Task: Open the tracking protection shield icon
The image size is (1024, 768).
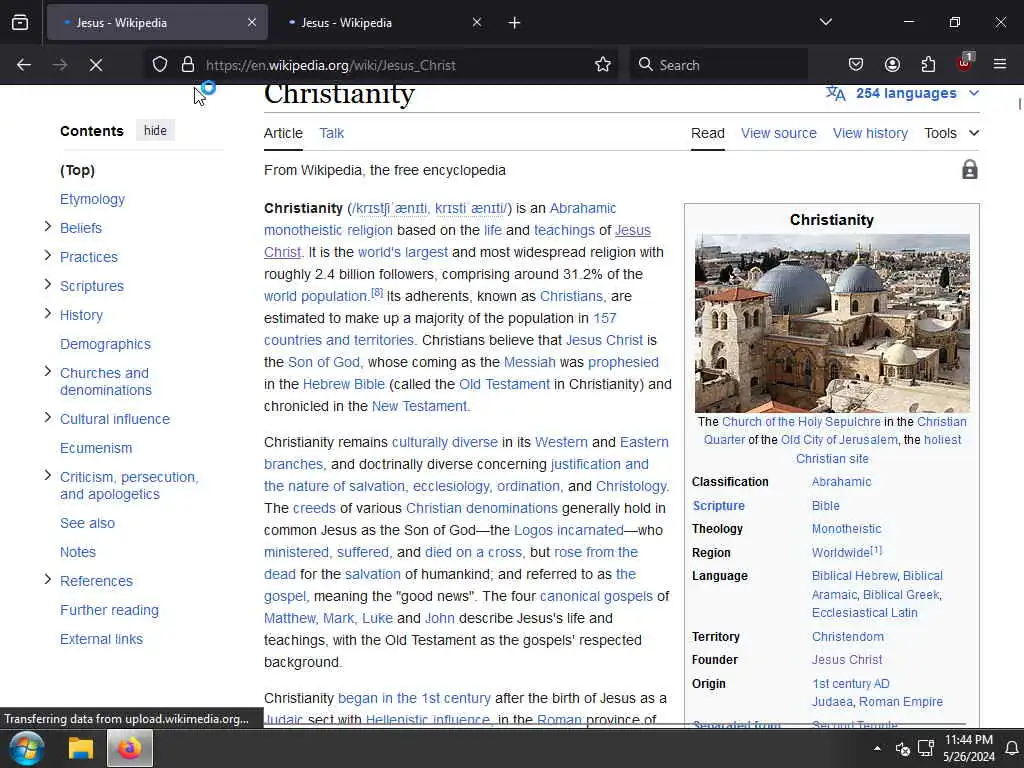Action: pyautogui.click(x=160, y=65)
